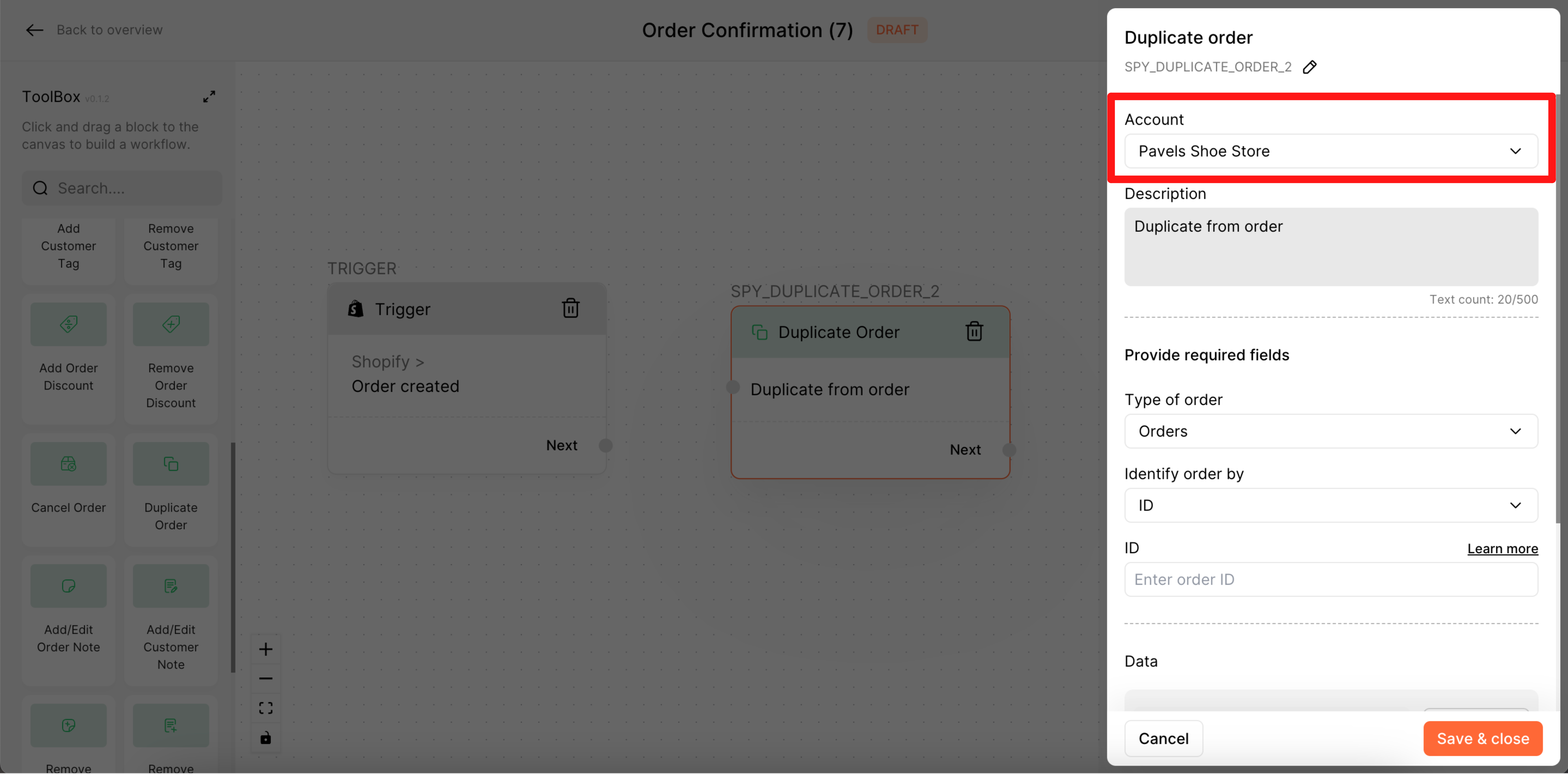Toggle the canvas lock icon
The width and height of the screenshot is (1568, 774).
pos(266,738)
